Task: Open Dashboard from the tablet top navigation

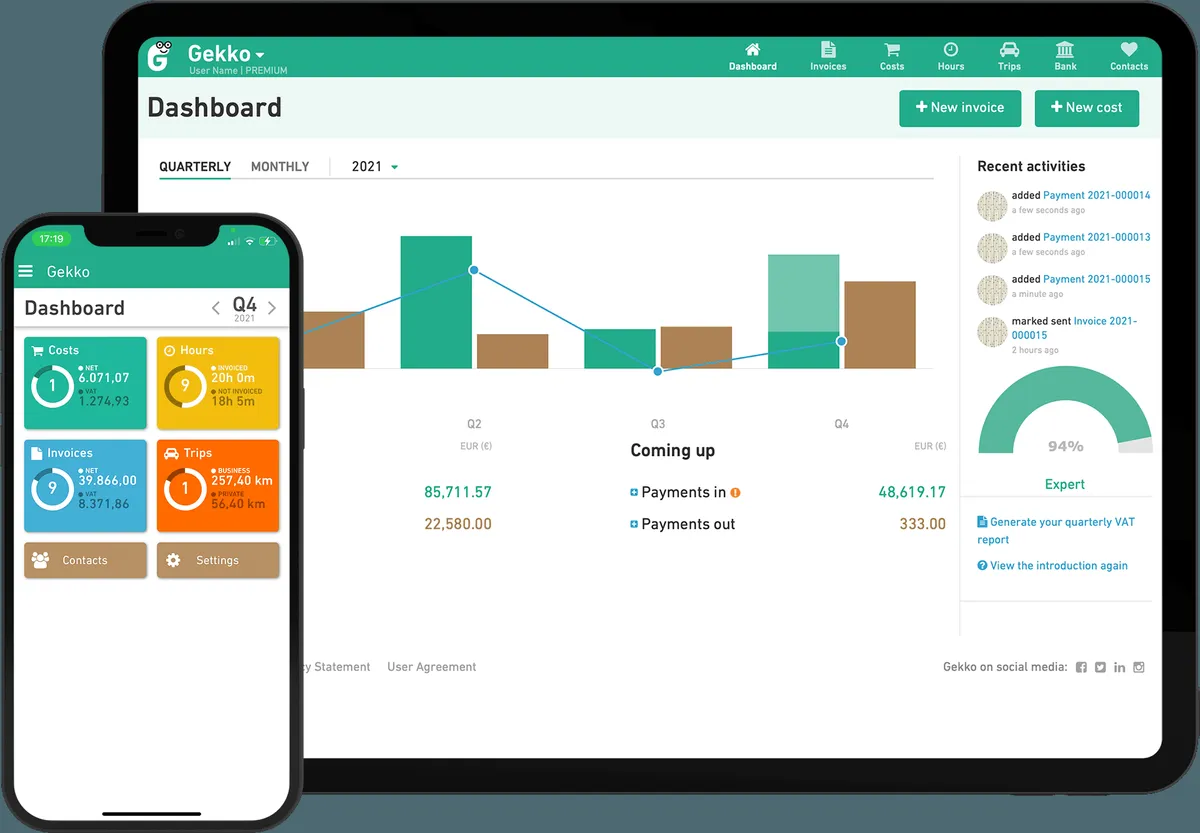Action: 752,56
